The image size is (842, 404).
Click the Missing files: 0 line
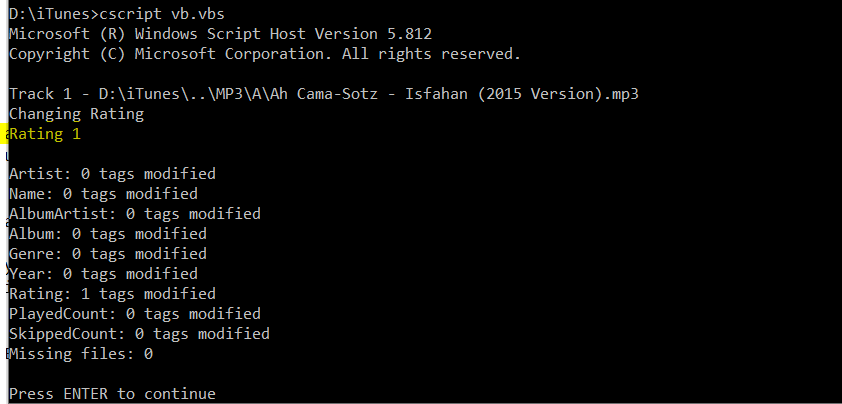(x=81, y=354)
